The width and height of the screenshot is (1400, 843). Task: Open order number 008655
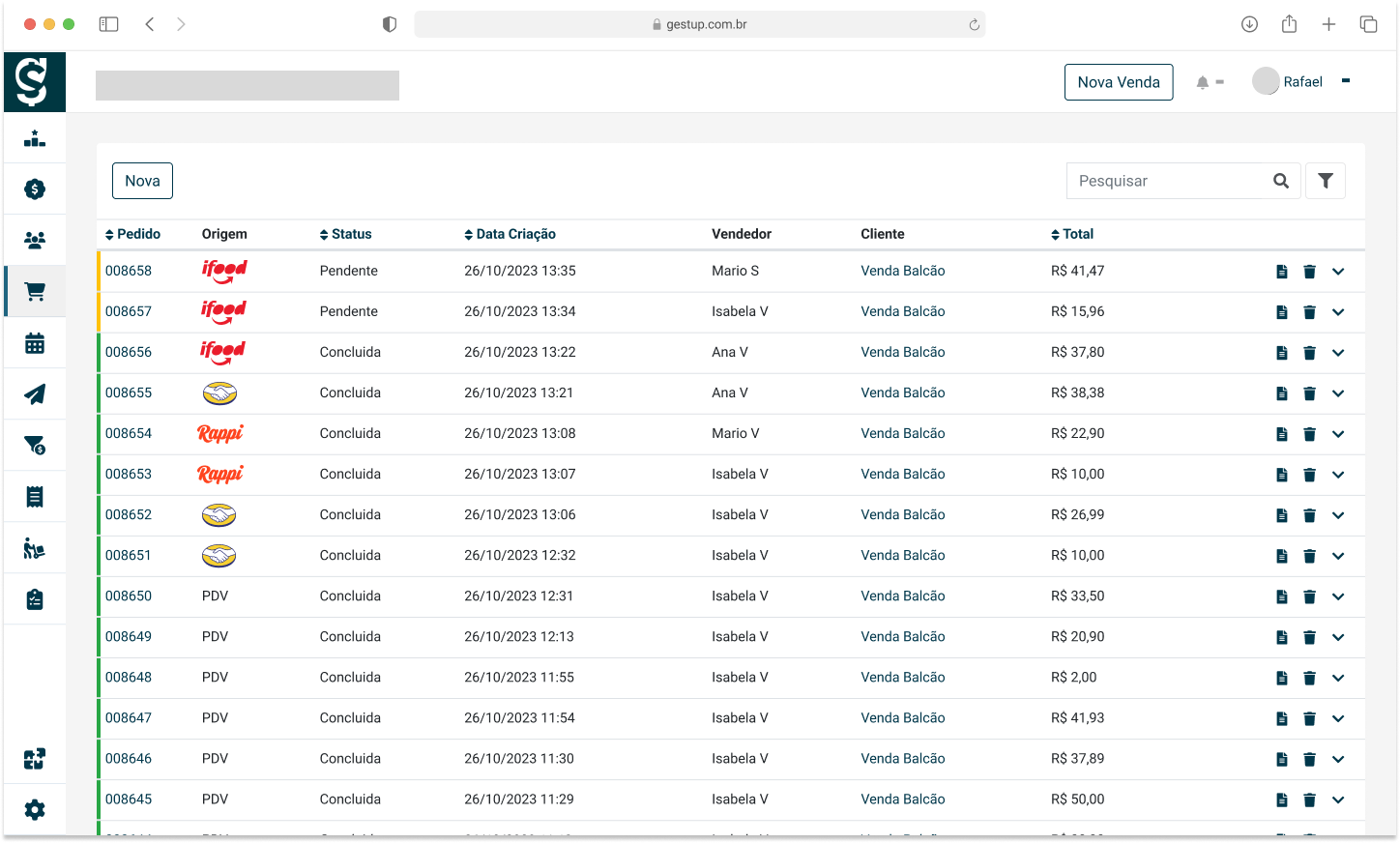(x=129, y=392)
